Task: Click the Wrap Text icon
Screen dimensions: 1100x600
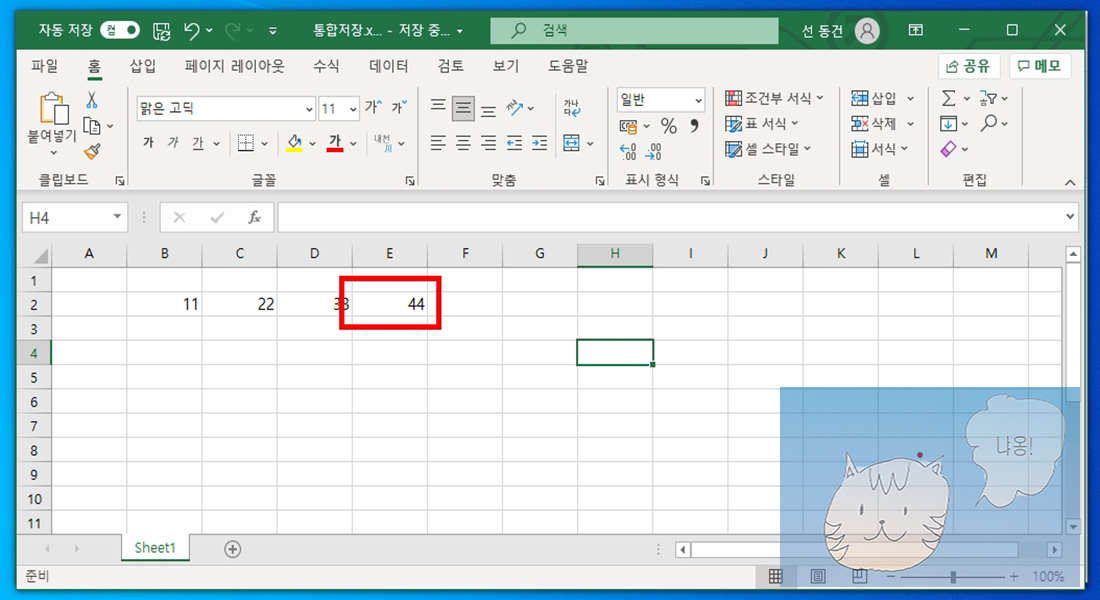Action: (572, 107)
